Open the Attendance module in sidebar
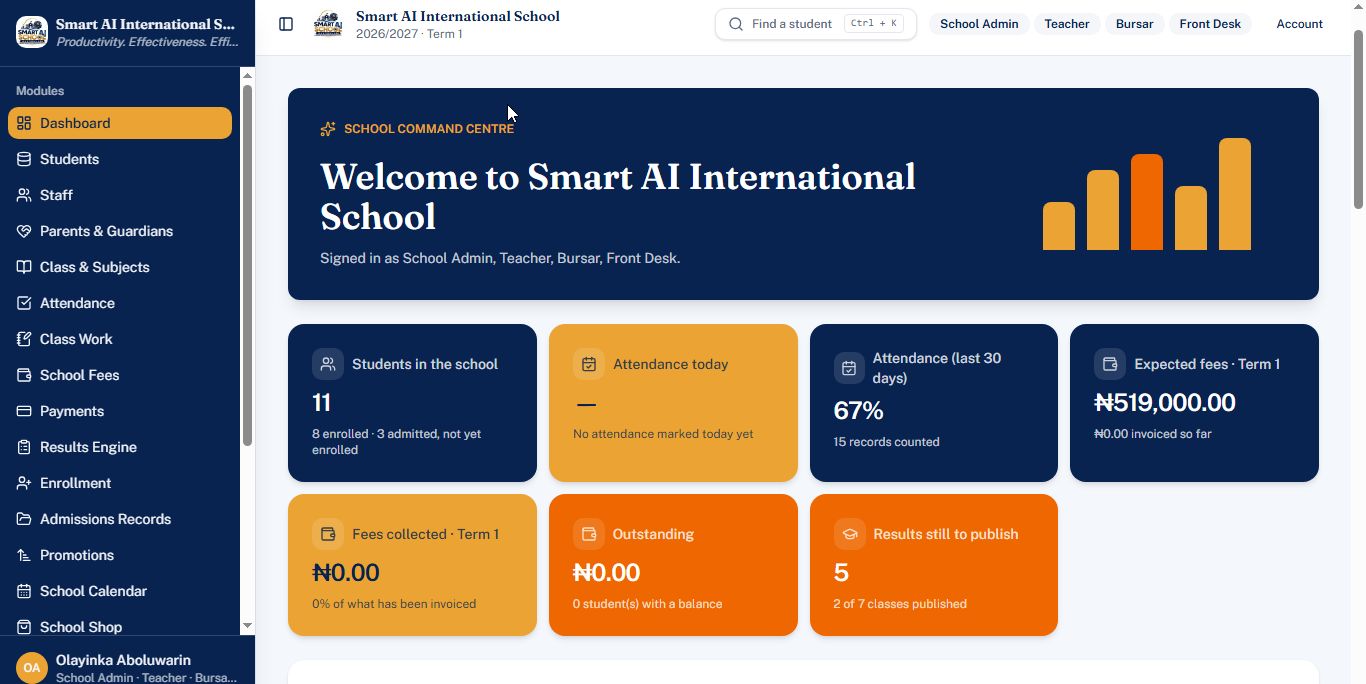 (120, 303)
